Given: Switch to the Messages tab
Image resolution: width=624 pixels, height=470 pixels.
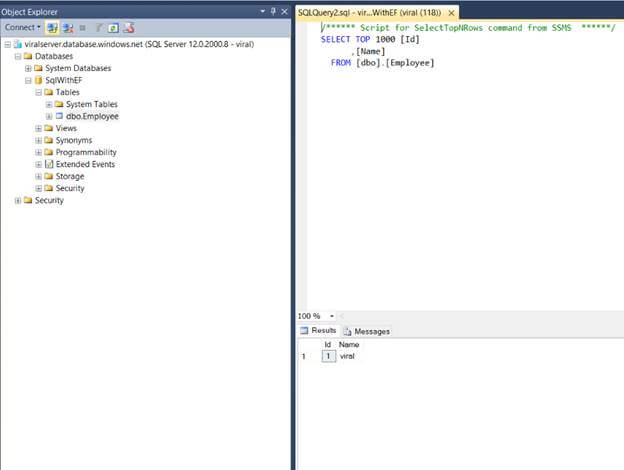Looking at the screenshot, I should [367, 331].
